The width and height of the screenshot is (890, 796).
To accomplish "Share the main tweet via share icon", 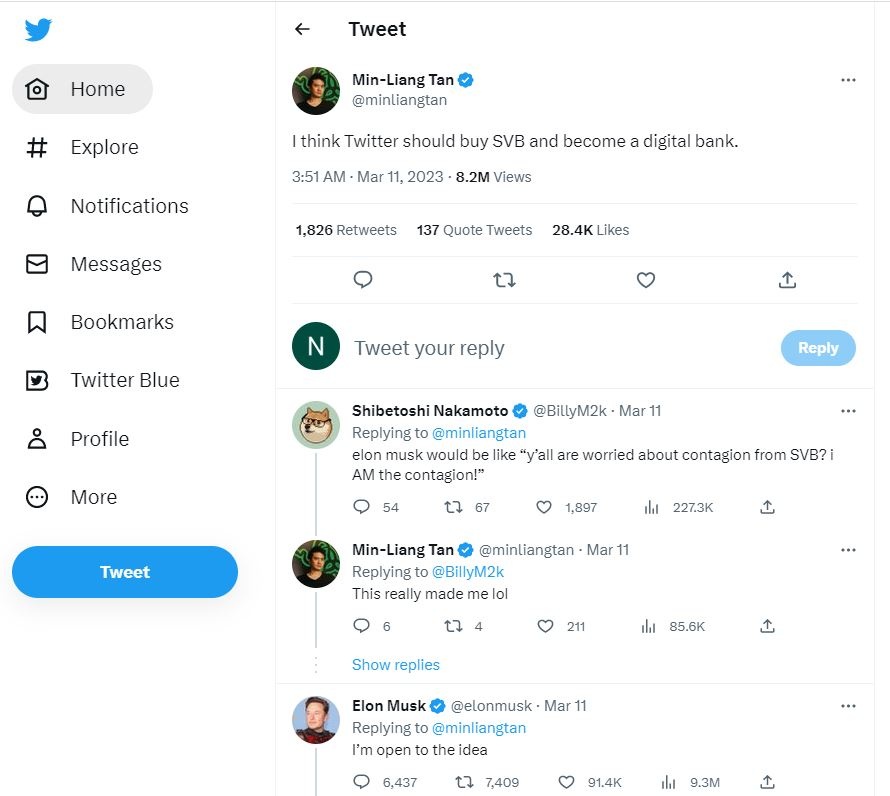I will [x=787, y=280].
